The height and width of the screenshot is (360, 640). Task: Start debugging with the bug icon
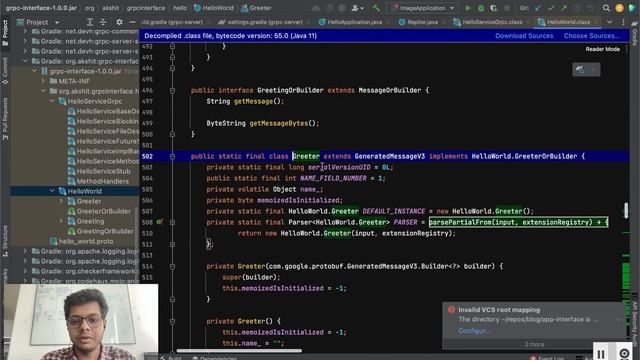(481, 8)
